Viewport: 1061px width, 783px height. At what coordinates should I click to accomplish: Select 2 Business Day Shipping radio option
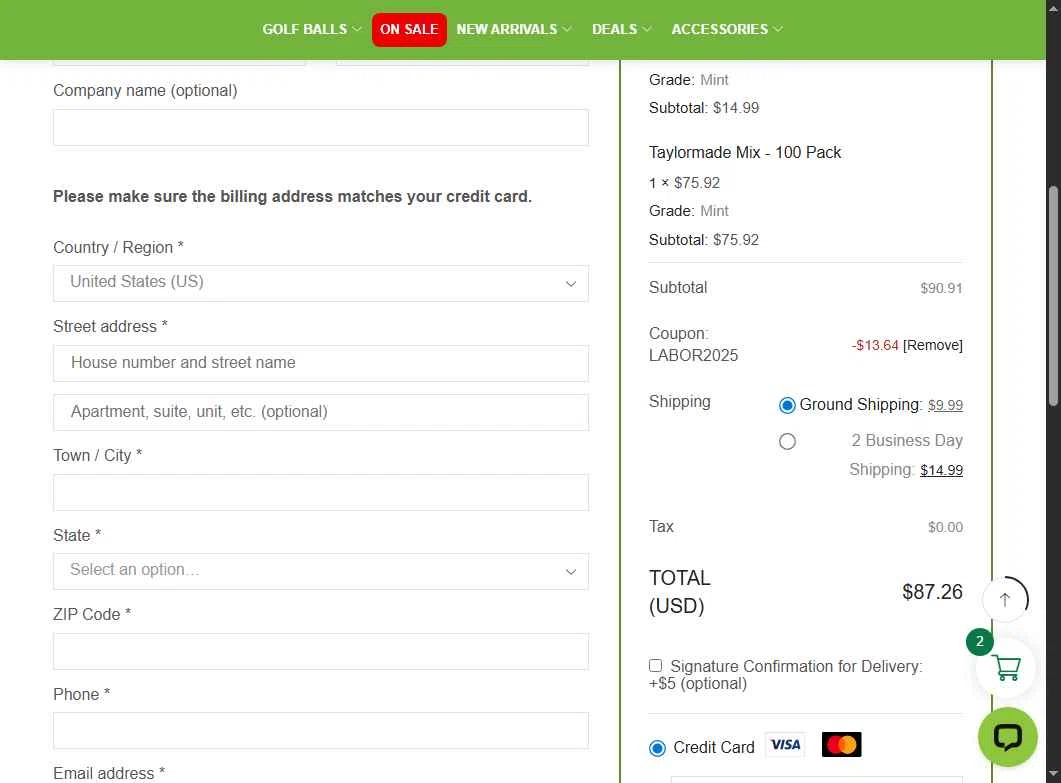pyautogui.click(x=786, y=441)
